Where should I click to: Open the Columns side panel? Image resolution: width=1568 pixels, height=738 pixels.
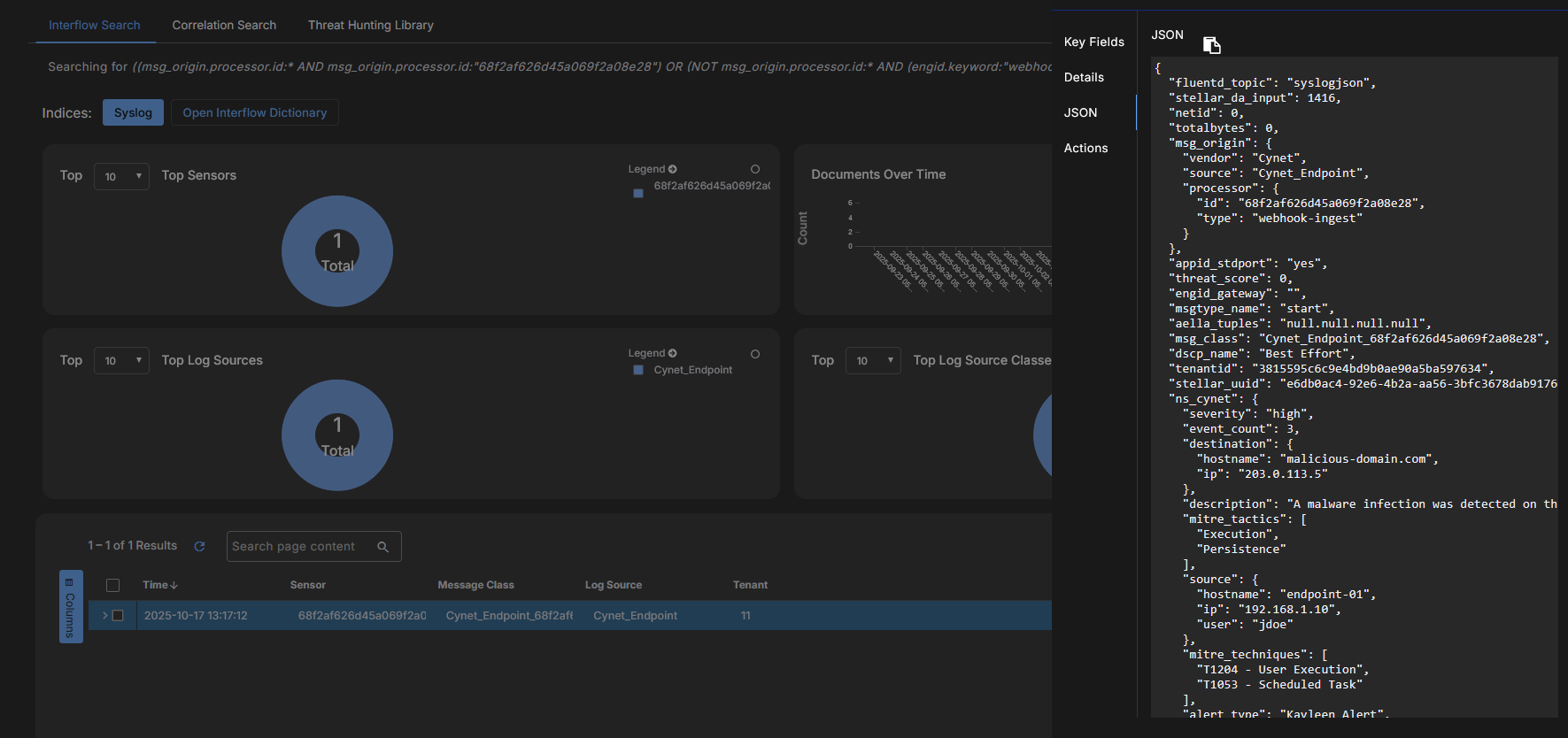[71, 607]
